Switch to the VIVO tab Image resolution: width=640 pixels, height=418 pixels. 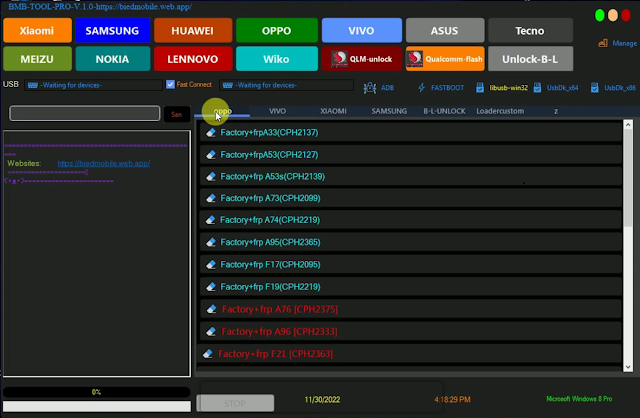click(278, 111)
